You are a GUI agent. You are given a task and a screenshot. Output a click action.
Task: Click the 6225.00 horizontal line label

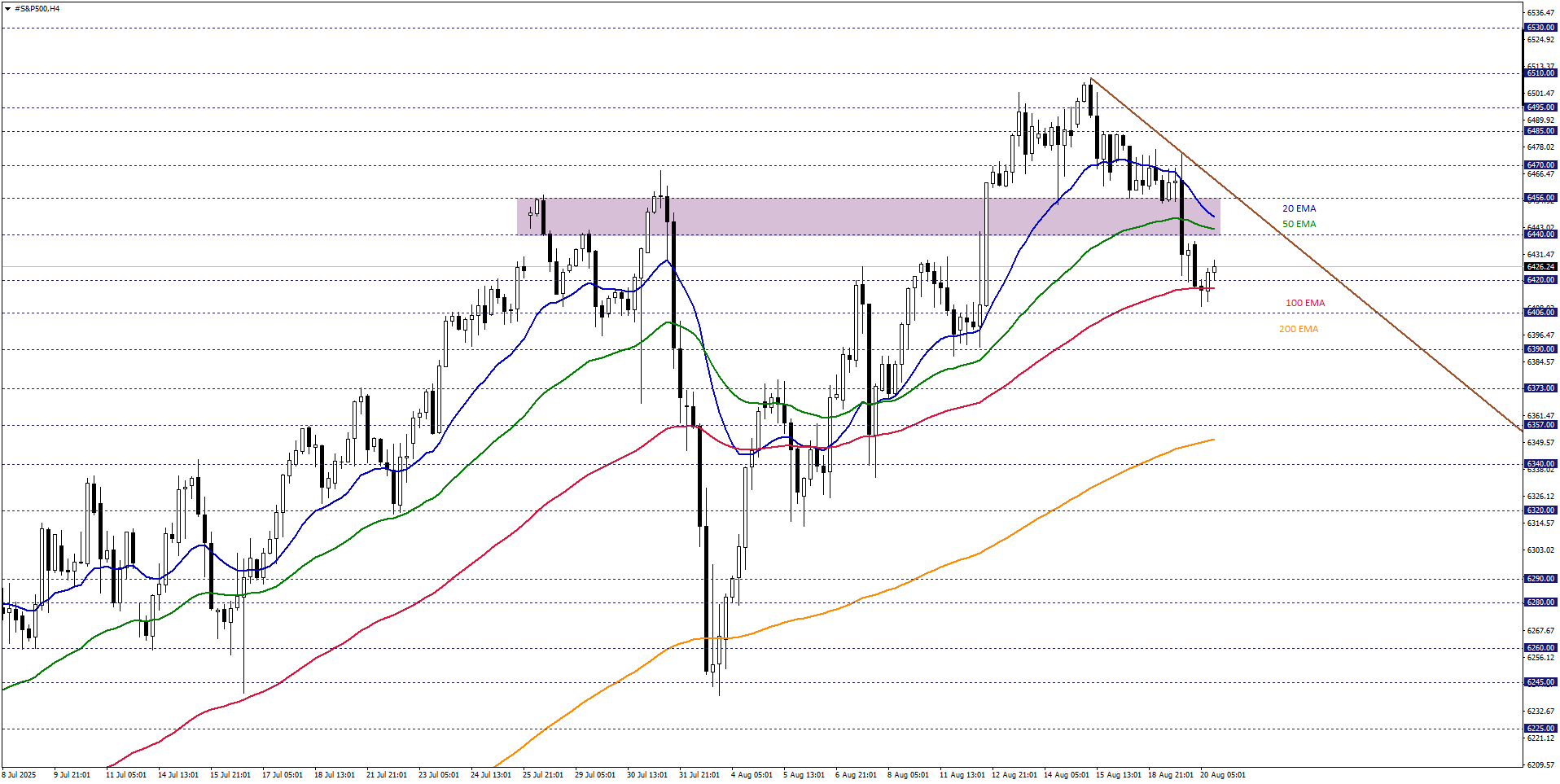[x=1540, y=729]
